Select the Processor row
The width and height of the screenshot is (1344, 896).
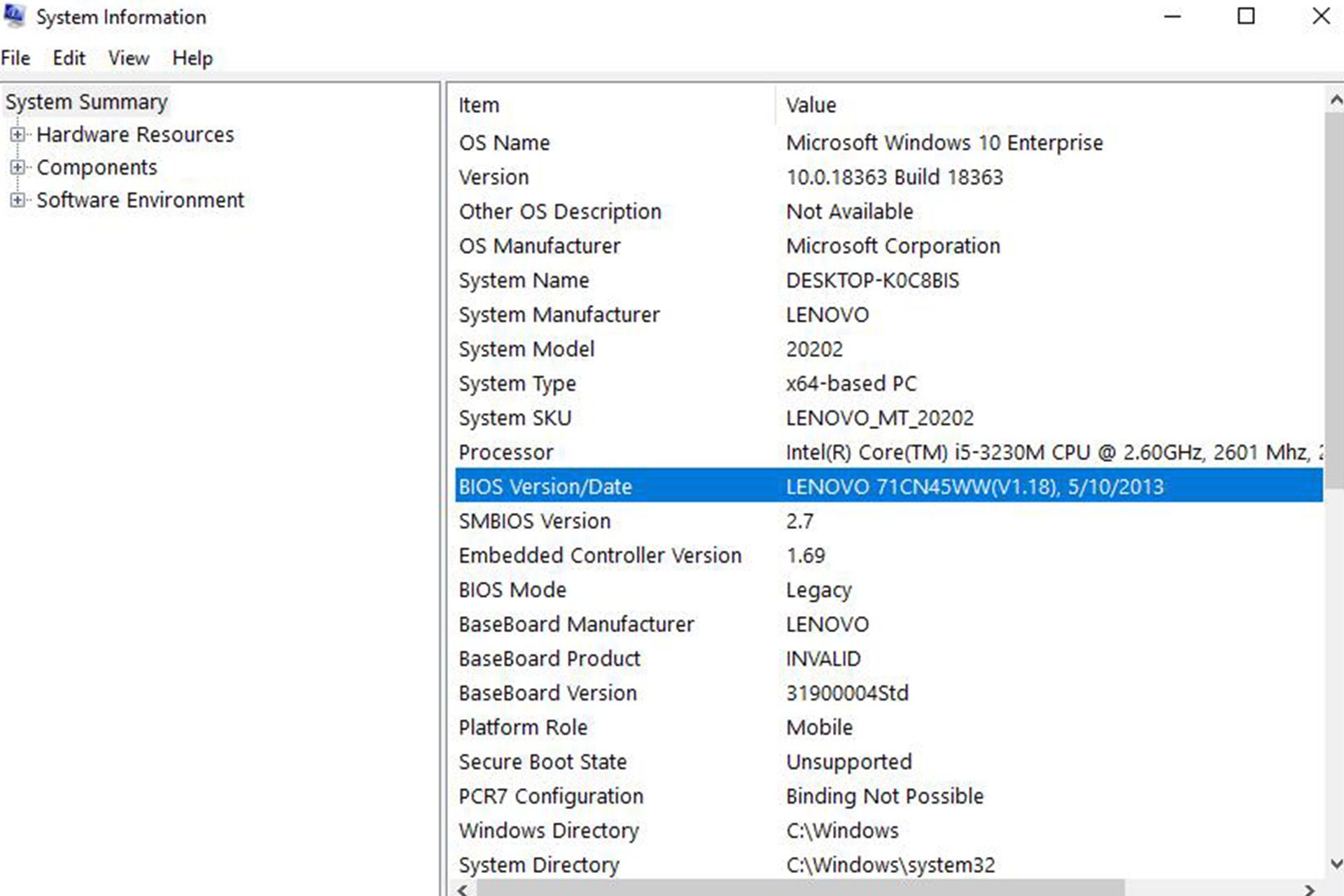click(x=505, y=452)
